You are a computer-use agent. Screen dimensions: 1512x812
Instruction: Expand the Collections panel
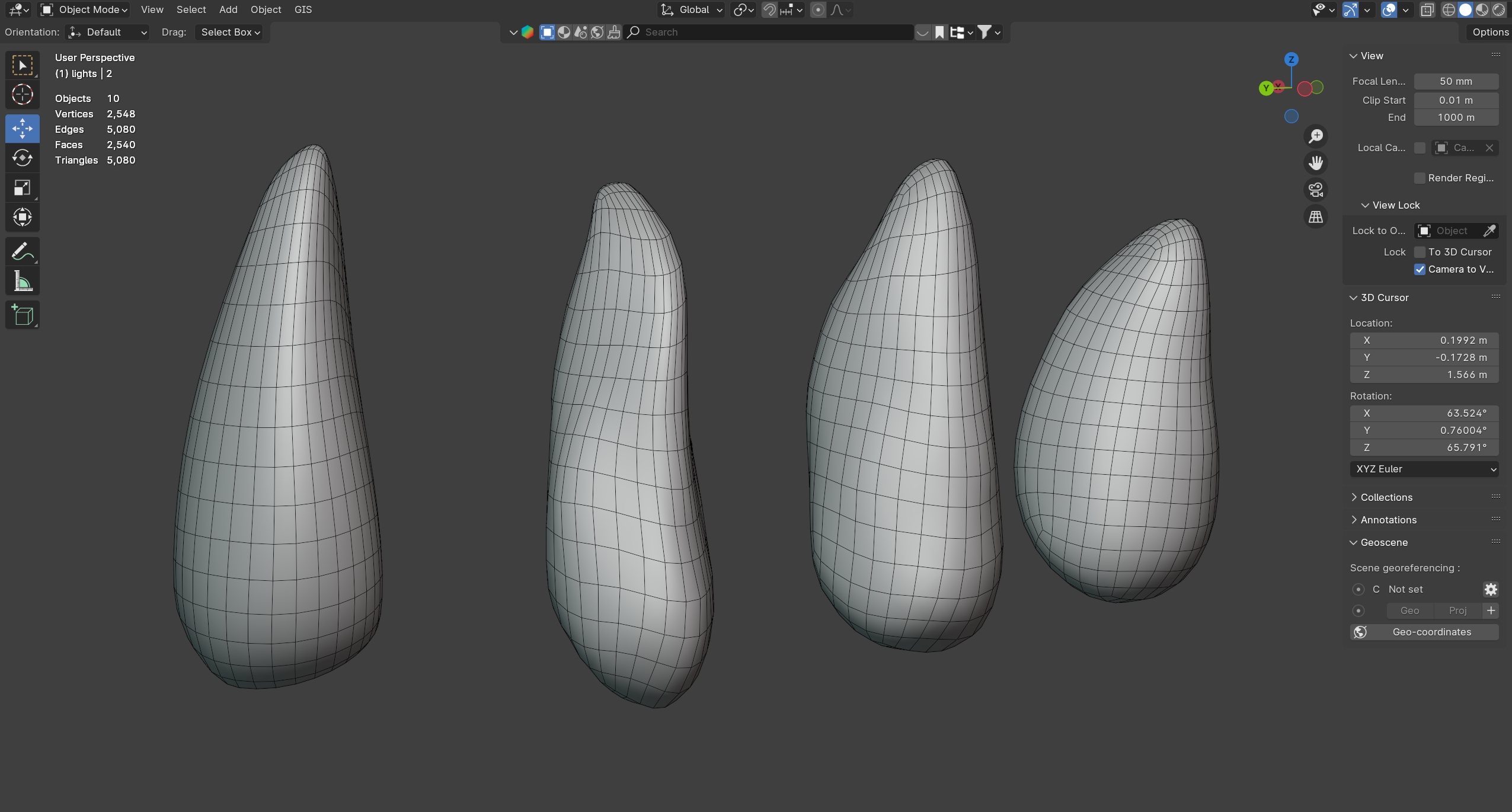click(1386, 497)
